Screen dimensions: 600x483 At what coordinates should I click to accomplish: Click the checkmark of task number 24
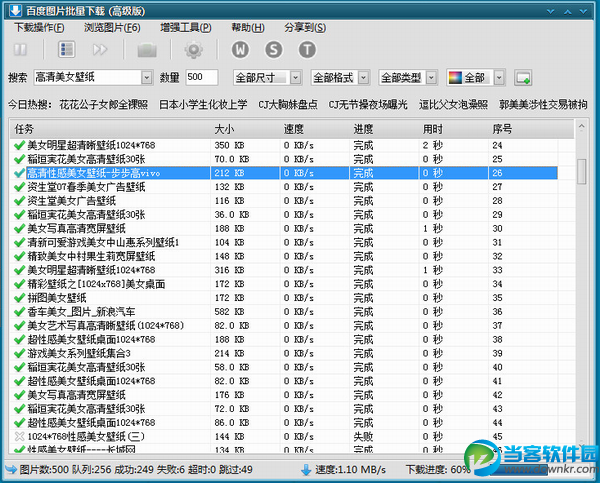(x=19, y=145)
